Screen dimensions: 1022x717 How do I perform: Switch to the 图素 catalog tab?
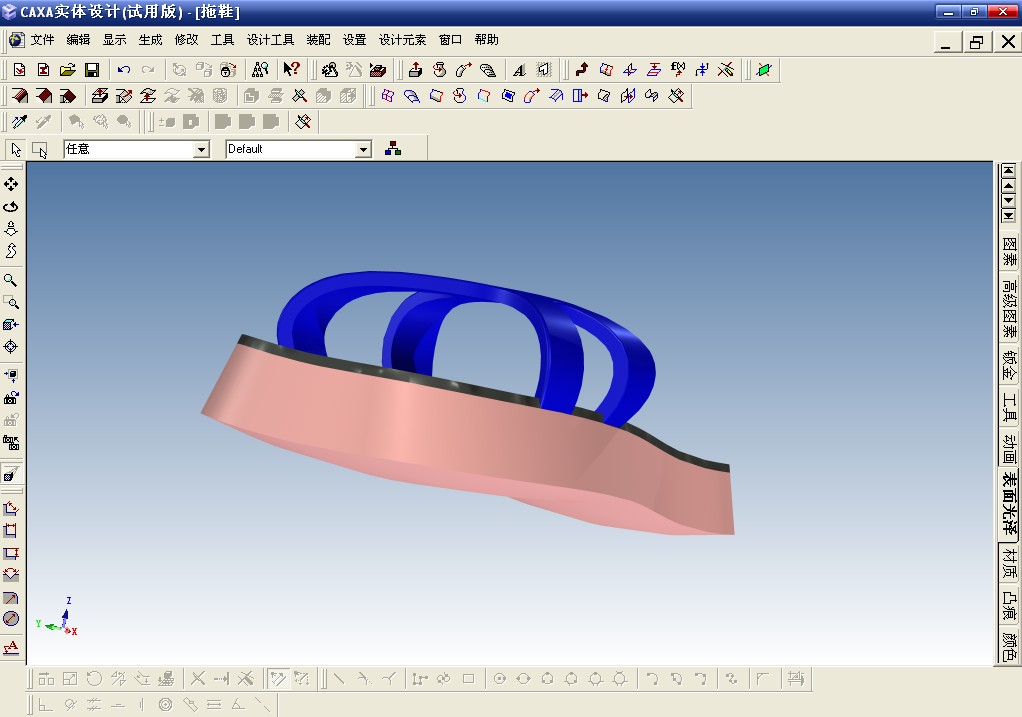(1009, 252)
